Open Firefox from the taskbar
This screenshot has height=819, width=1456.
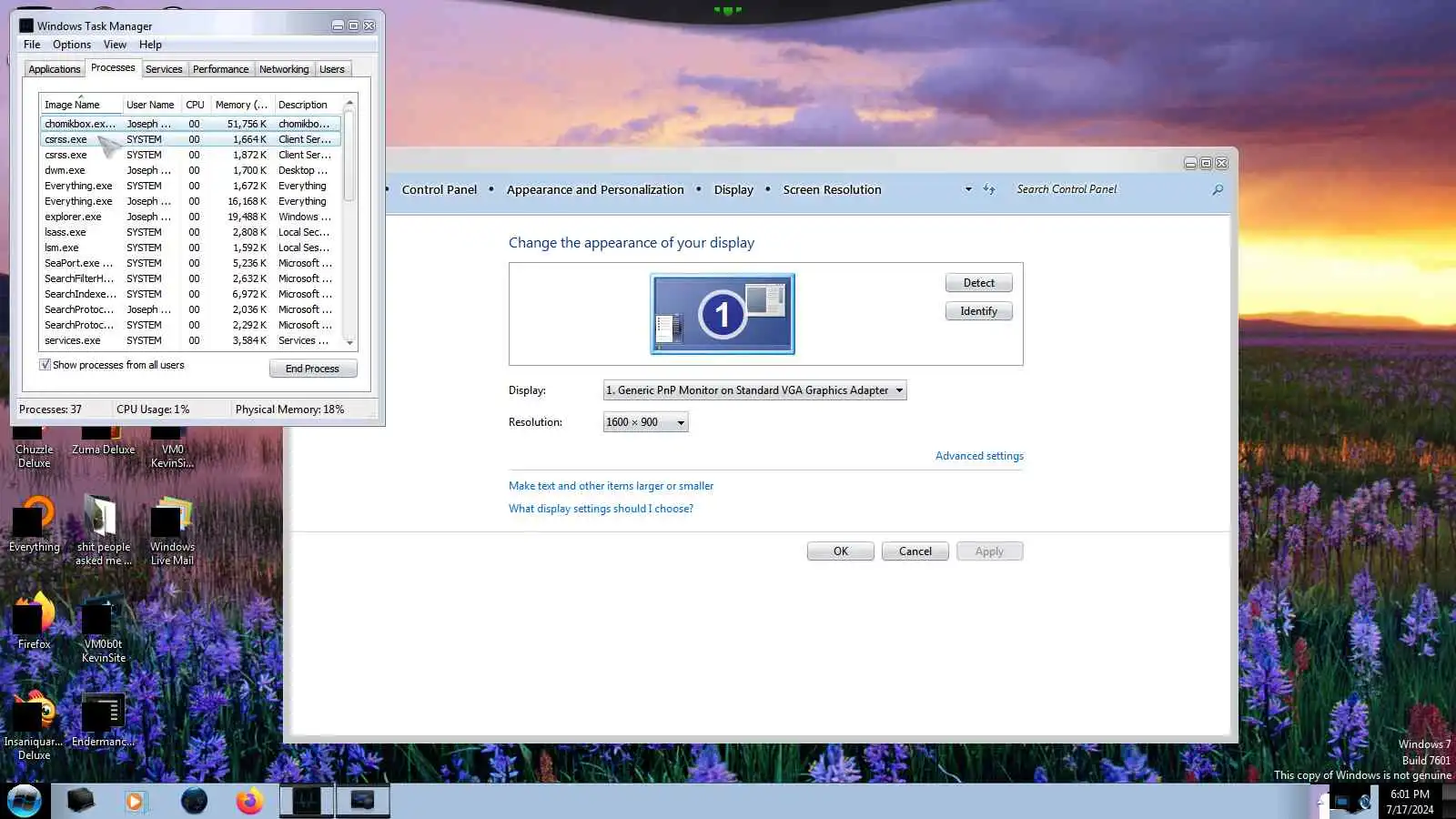249,801
